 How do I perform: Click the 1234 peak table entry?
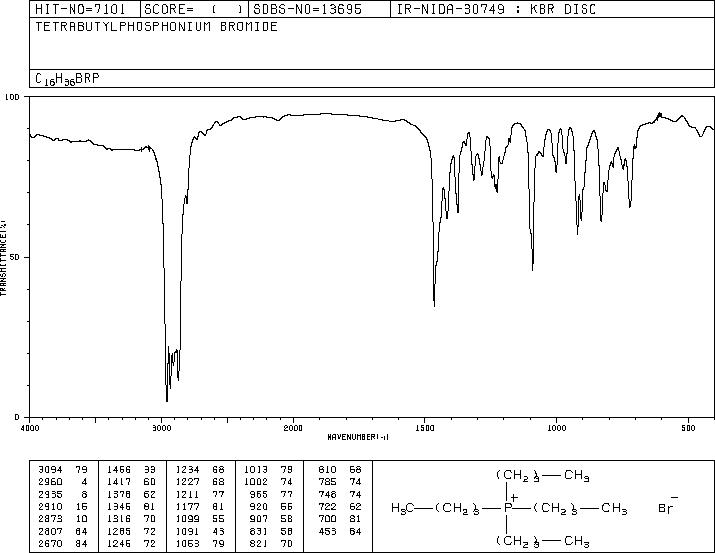[x=200, y=470]
